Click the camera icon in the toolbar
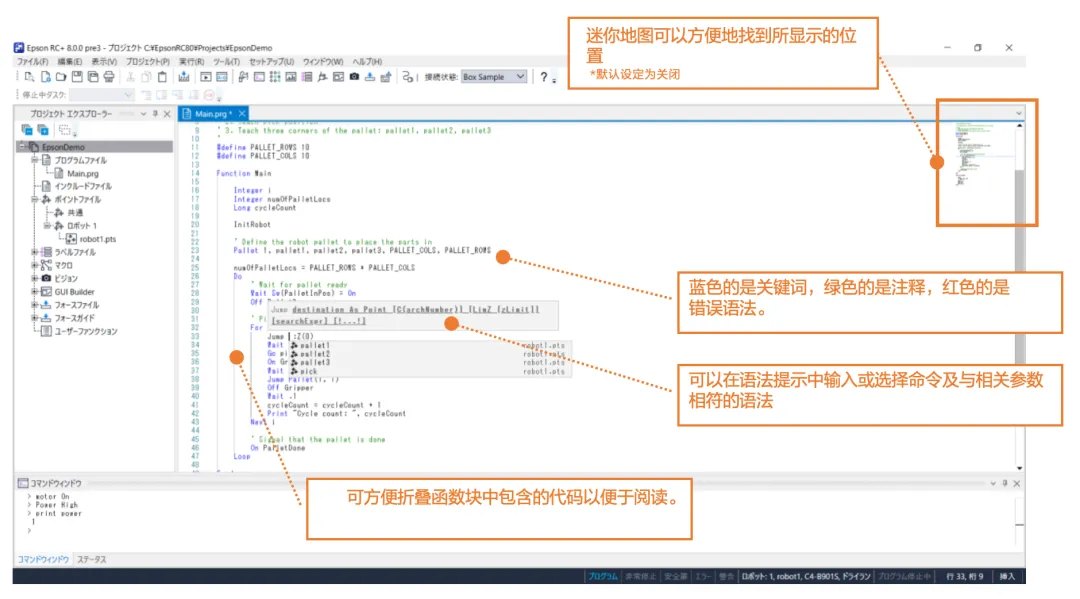Image resolution: width=1080 pixels, height=599 pixels. (x=354, y=77)
